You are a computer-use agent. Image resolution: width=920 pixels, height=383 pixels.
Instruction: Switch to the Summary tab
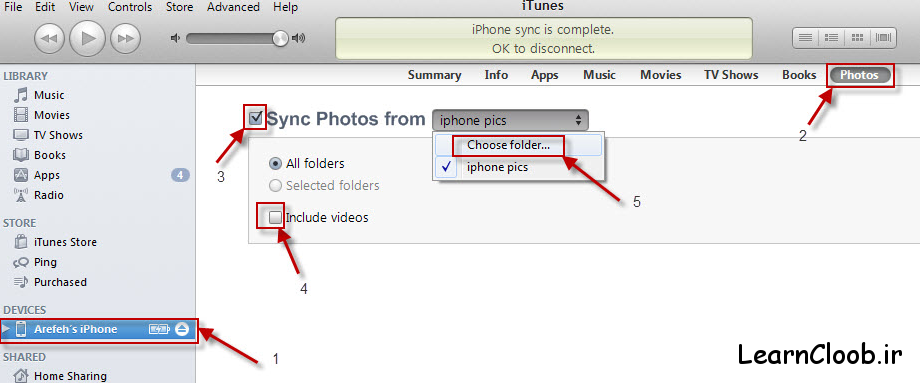[x=434, y=75]
